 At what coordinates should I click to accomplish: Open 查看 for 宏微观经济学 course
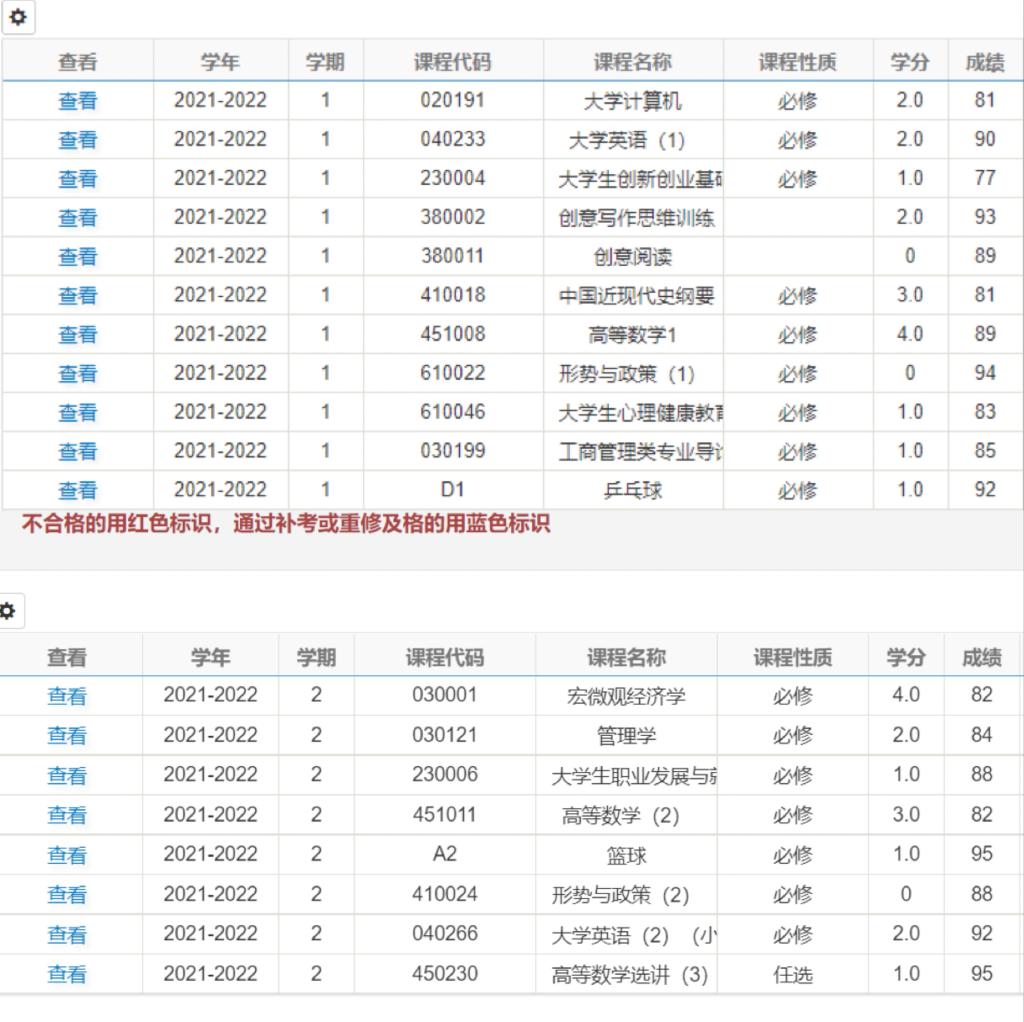(67, 695)
